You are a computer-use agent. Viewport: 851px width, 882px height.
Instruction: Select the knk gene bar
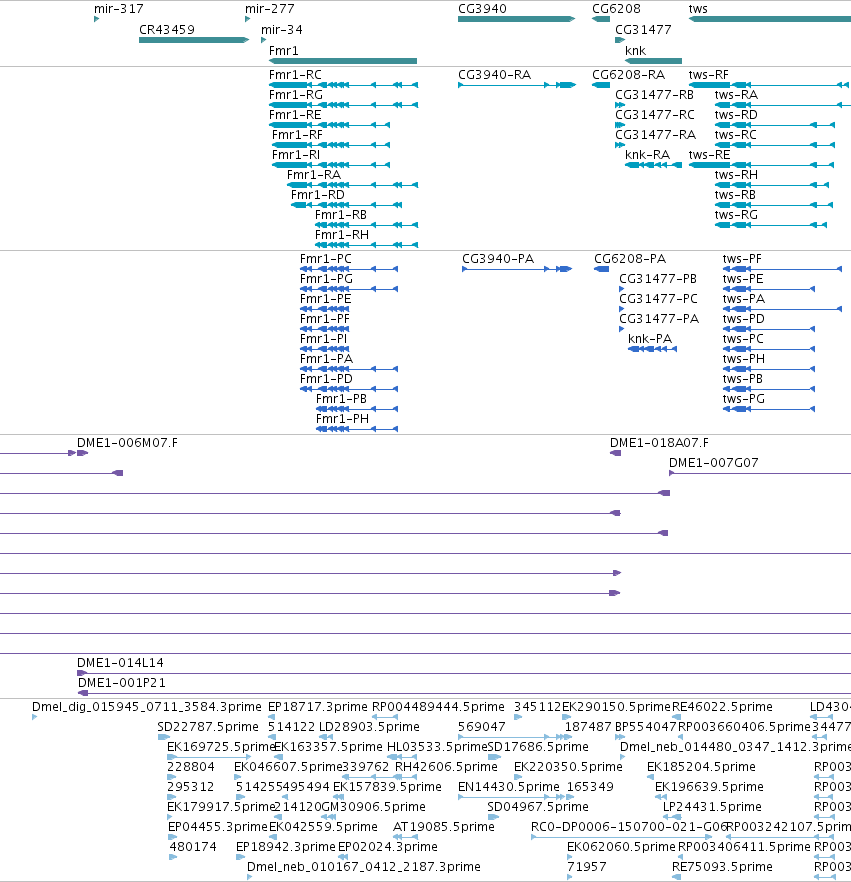(653, 61)
